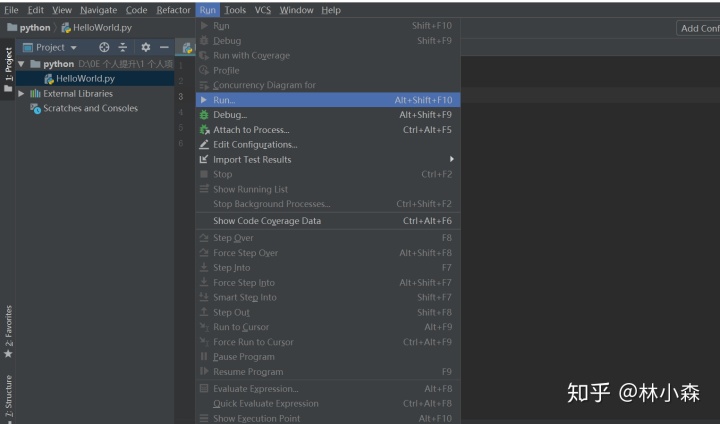Screen dimensions: 720x424
Task: Click the Attach to Process icon
Action: coord(204,130)
